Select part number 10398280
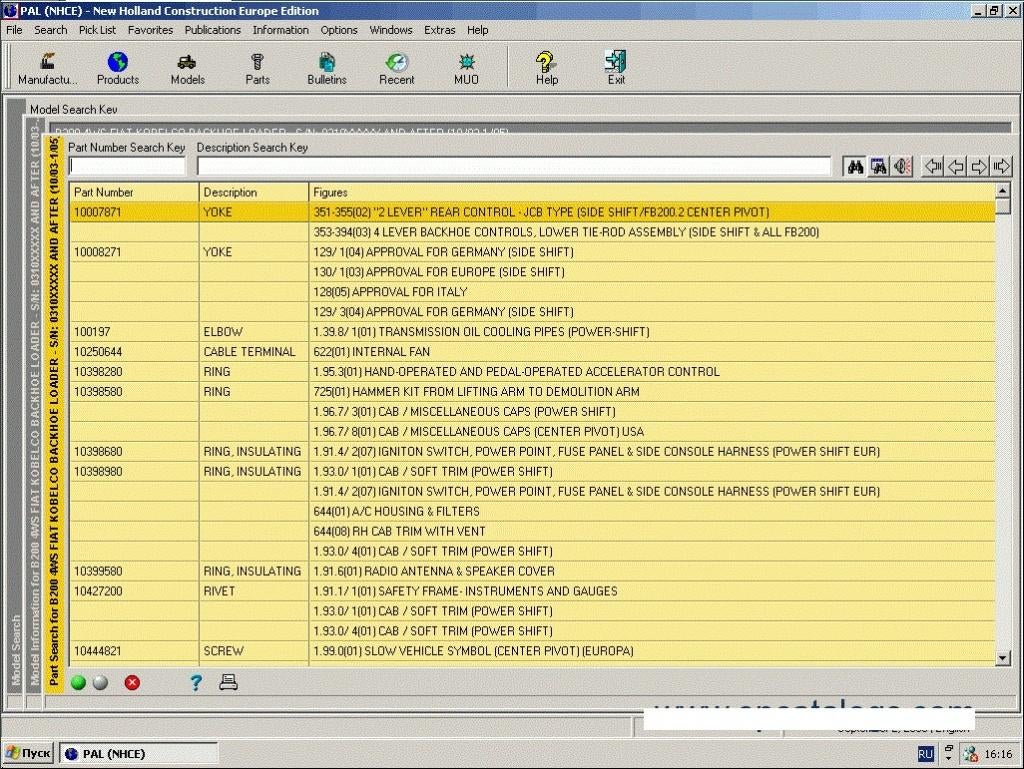 (x=97, y=371)
